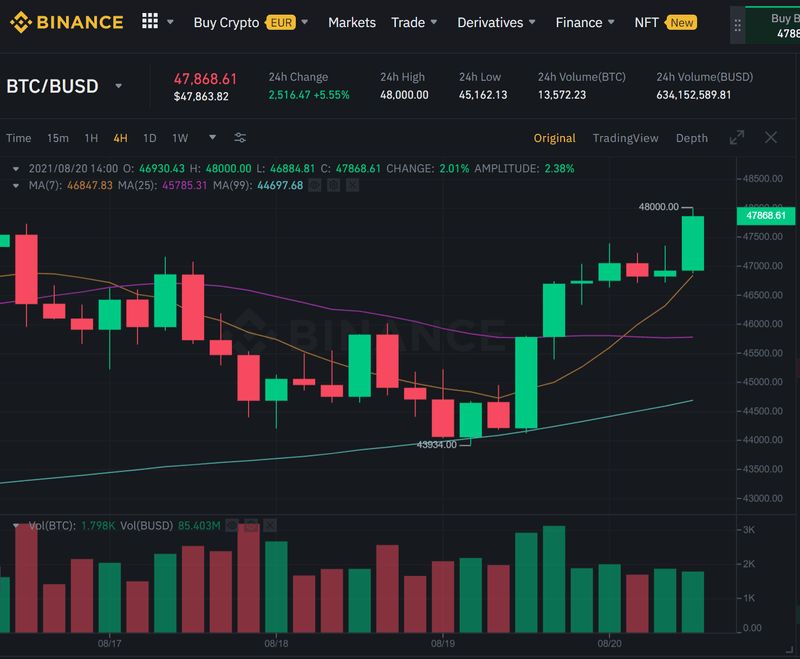The height and width of the screenshot is (659, 800).
Task: Open Vol indicator settings gear
Action: click(251, 525)
